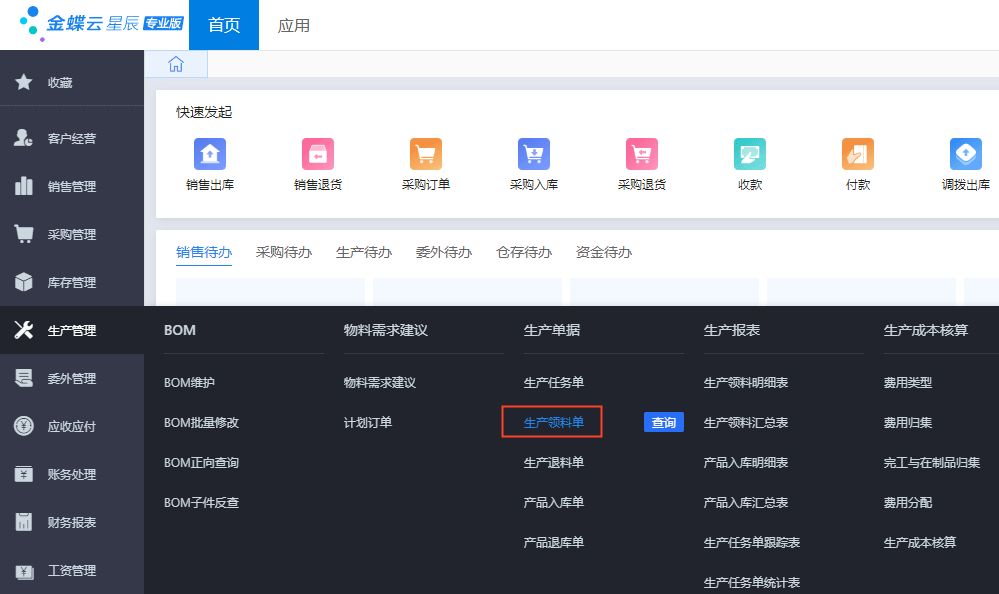Click the 采购入库 blue cart icon
Viewport: 999px width, 594px height.
click(x=534, y=154)
